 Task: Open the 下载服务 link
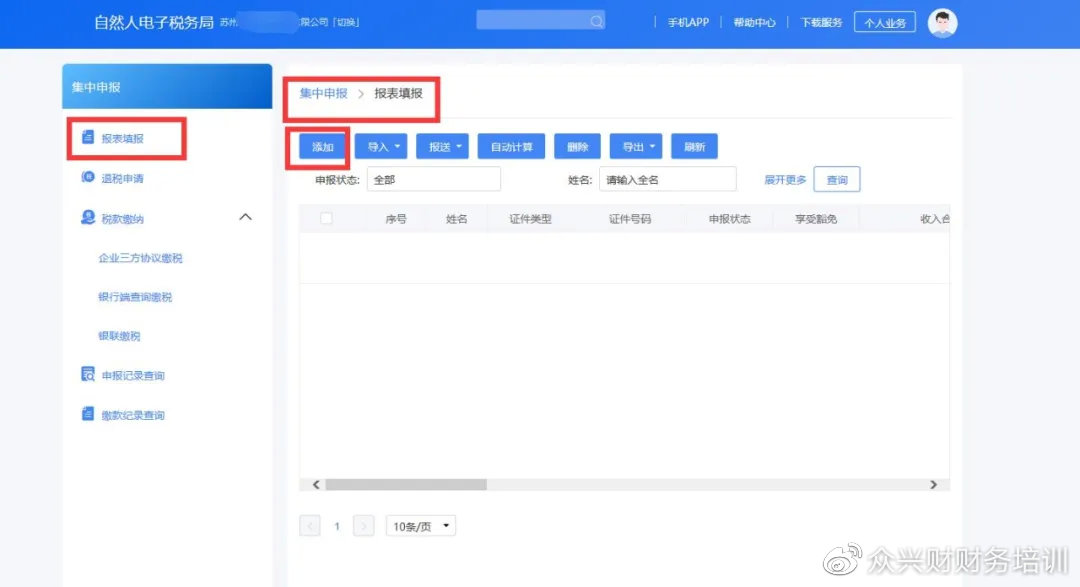pos(821,22)
